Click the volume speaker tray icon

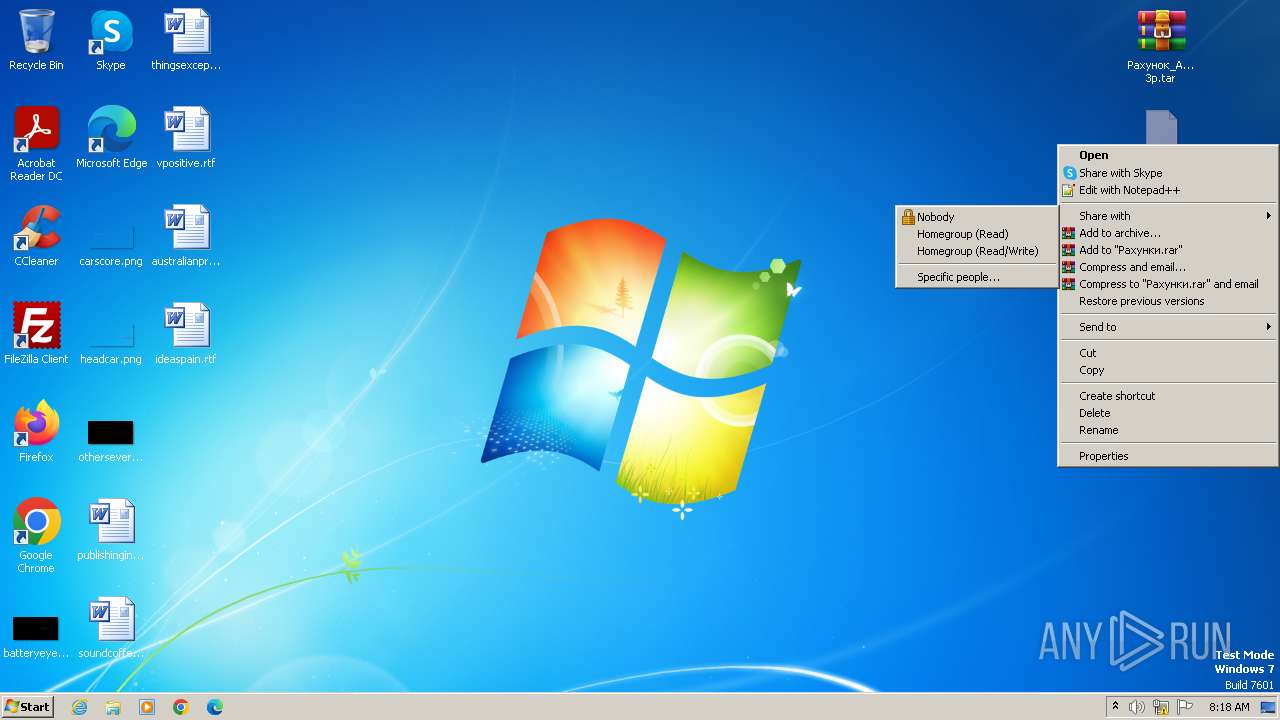(1137, 707)
